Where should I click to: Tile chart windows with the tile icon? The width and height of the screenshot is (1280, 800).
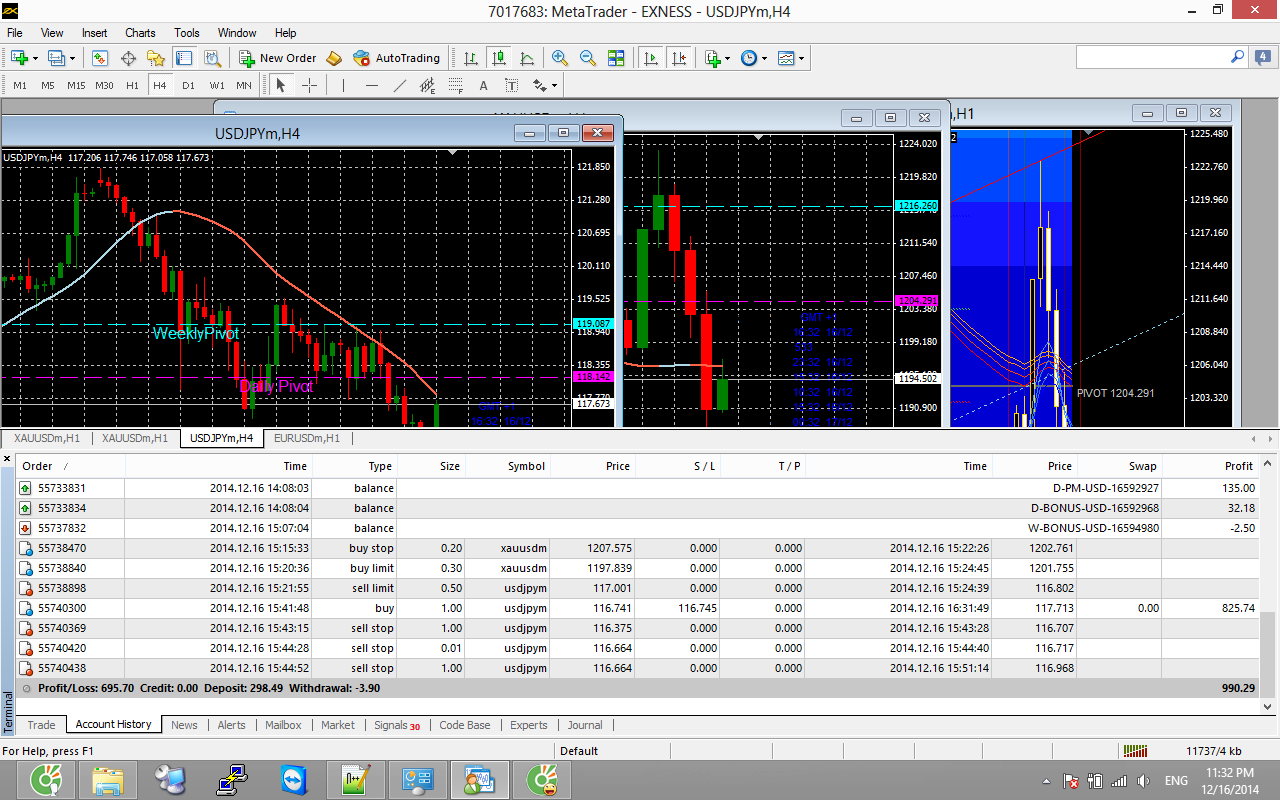tap(616, 58)
